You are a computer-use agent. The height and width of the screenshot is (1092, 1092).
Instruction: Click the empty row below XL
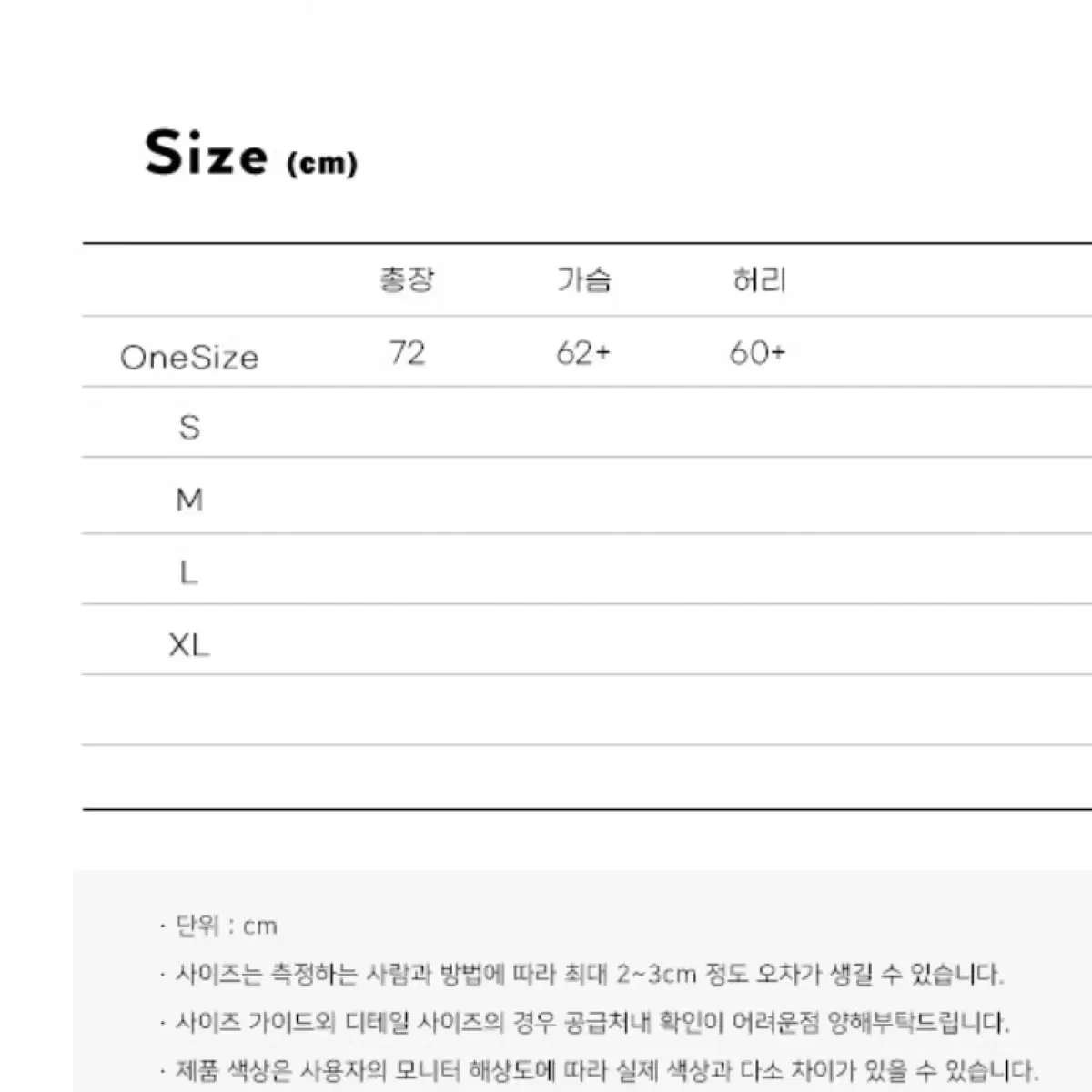click(x=587, y=710)
